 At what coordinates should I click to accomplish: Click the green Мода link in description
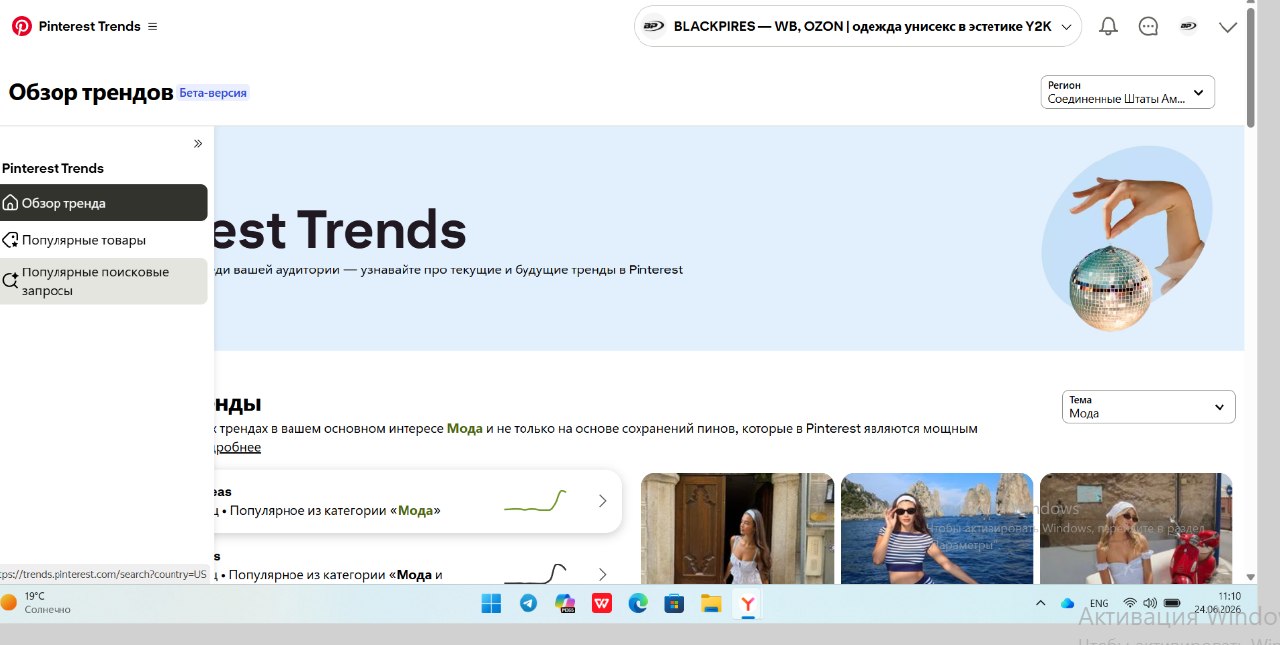[x=464, y=428]
